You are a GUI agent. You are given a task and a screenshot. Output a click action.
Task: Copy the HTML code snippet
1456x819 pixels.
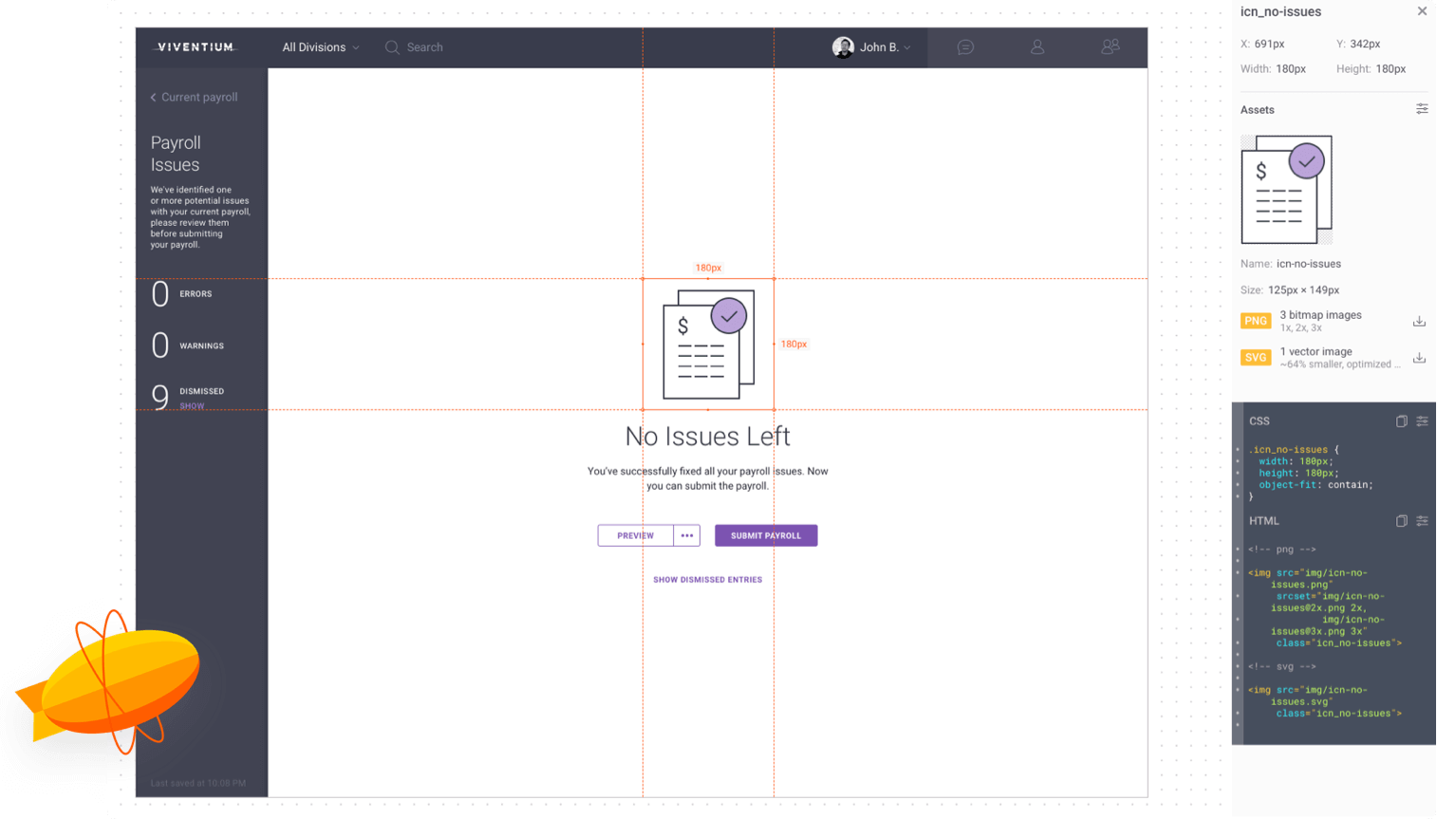pyautogui.click(x=1401, y=521)
